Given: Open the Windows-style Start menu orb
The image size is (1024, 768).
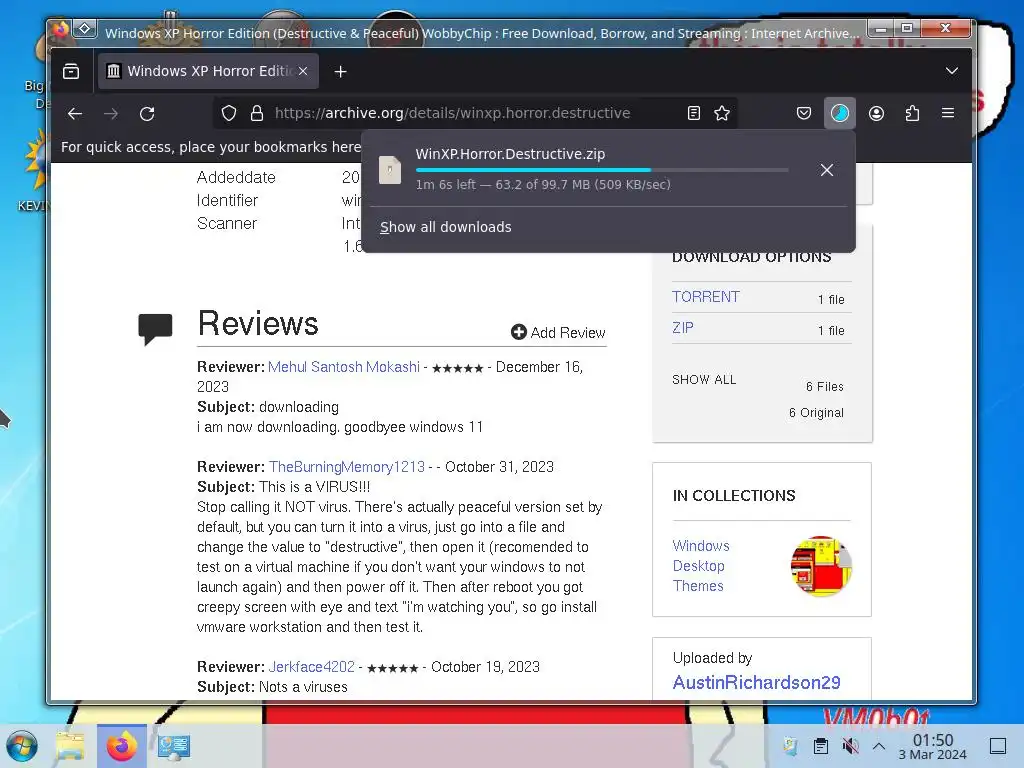Looking at the screenshot, I should [22, 746].
